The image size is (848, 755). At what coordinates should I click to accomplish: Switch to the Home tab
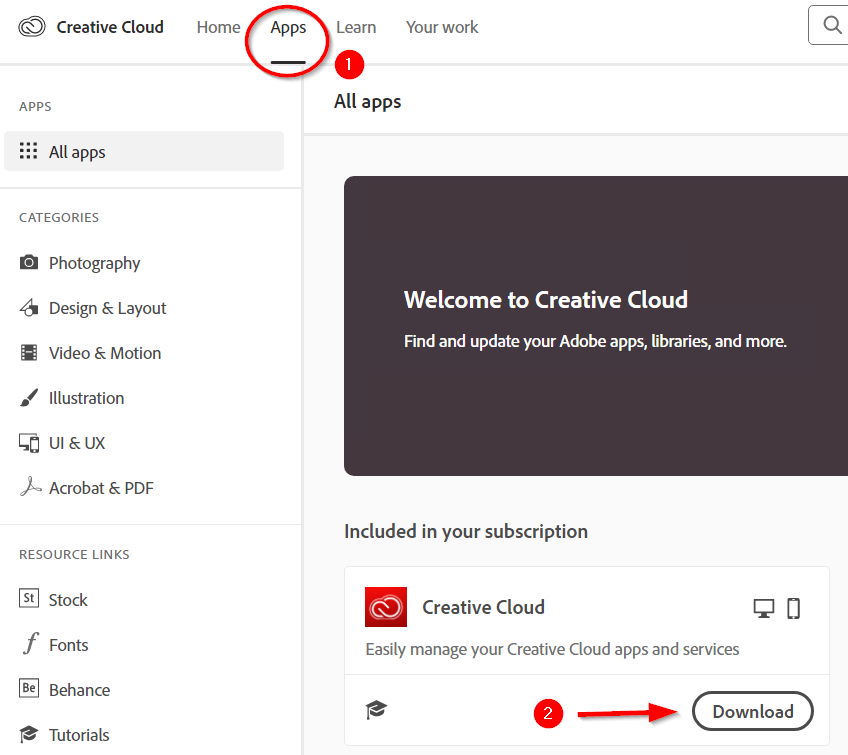click(x=218, y=27)
